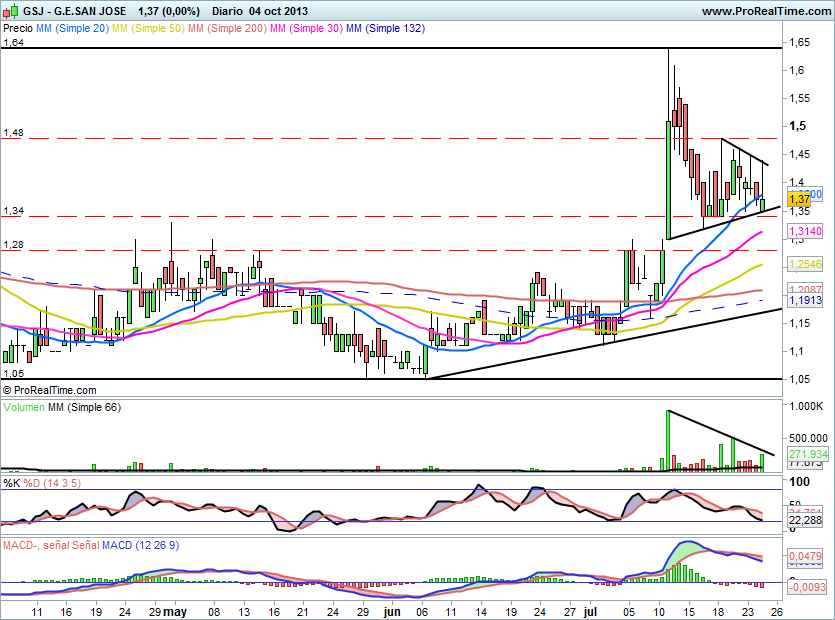Open the Precio panel label
The height and width of the screenshot is (620, 835).
(x=18, y=28)
